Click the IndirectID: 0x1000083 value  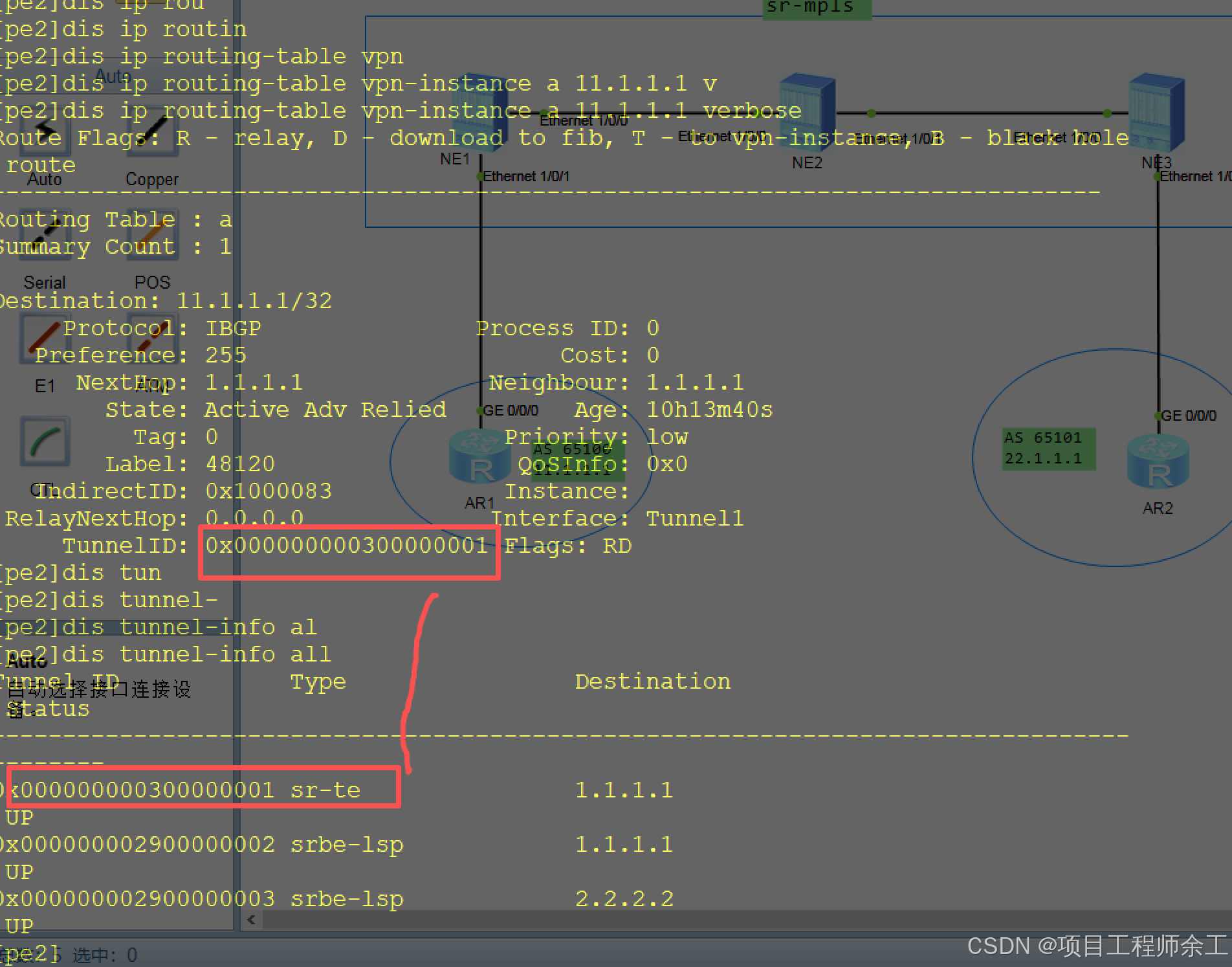coord(269,491)
